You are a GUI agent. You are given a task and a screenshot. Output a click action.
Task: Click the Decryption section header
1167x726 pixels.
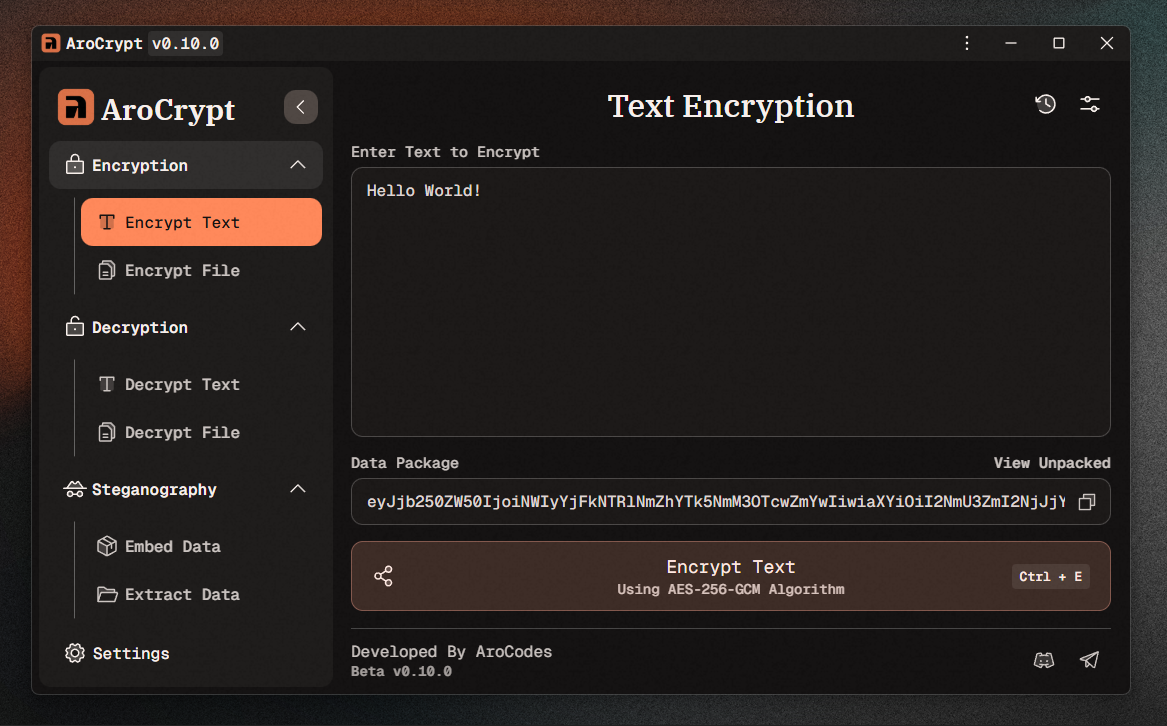pos(186,327)
